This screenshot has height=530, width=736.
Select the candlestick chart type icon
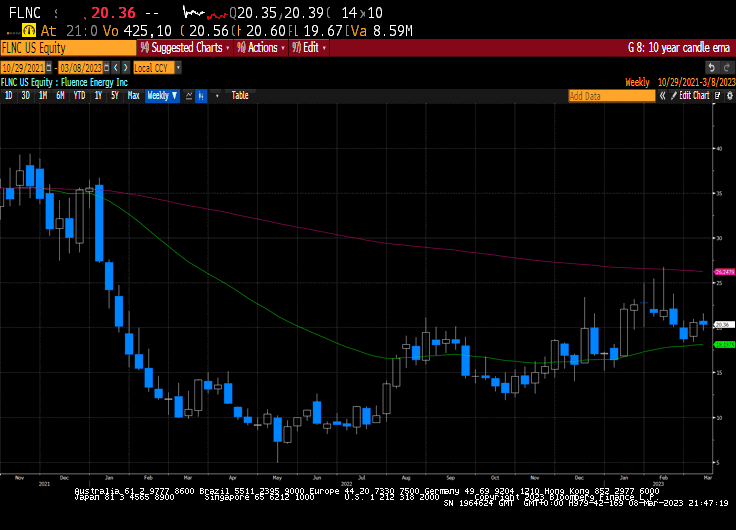pyautogui.click(x=201, y=96)
